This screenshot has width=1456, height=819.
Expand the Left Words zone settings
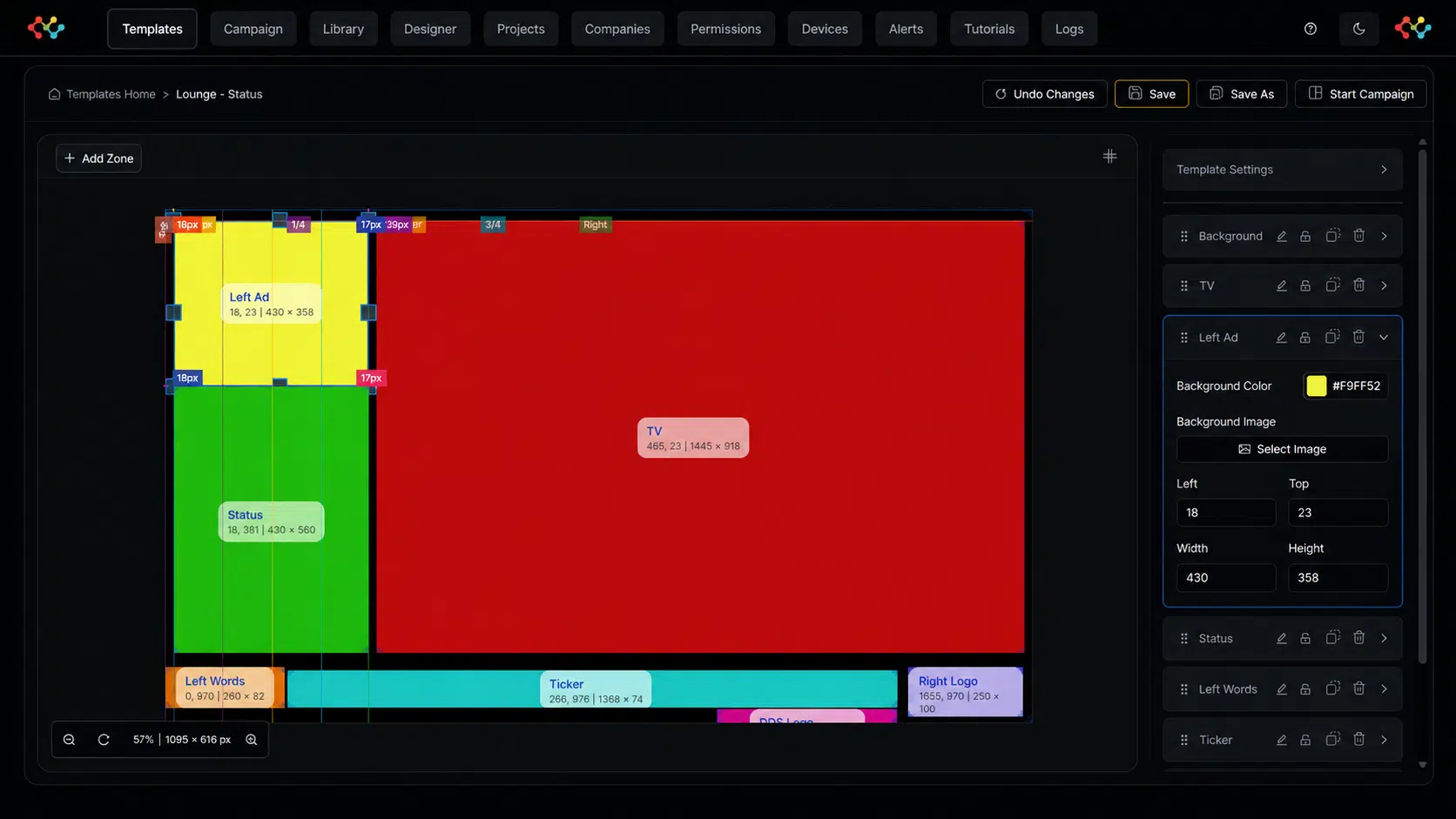(x=1384, y=689)
